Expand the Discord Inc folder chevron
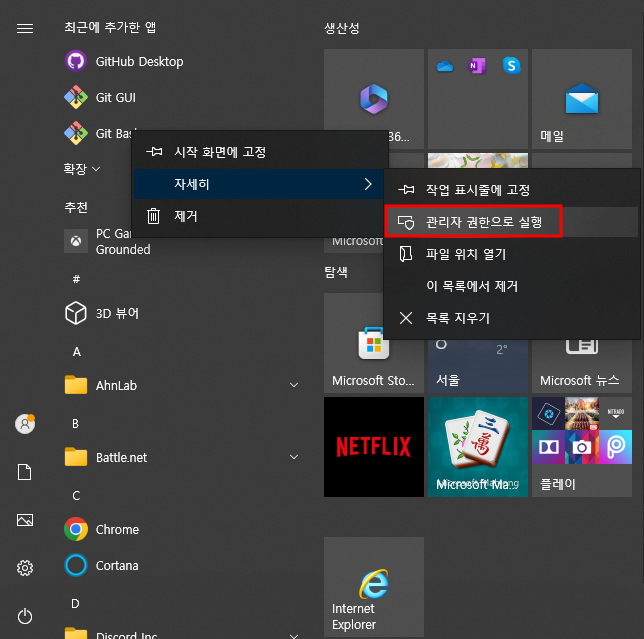The height and width of the screenshot is (639, 644). coord(294,636)
